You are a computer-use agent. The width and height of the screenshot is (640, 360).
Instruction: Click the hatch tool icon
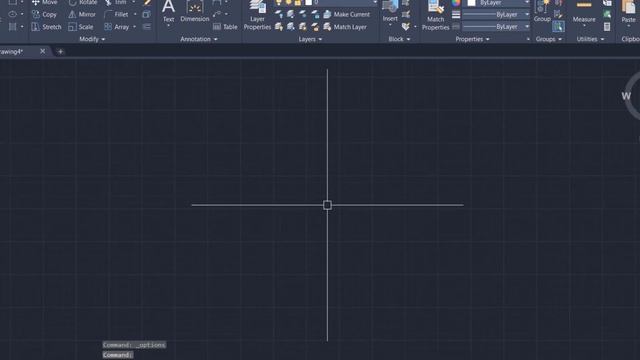click(x=13, y=27)
